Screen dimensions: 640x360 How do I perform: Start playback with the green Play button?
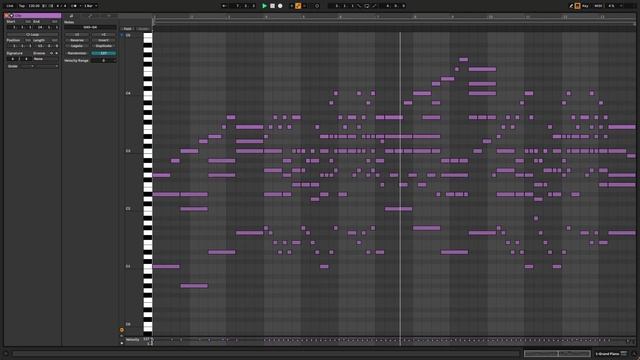tap(264, 6)
